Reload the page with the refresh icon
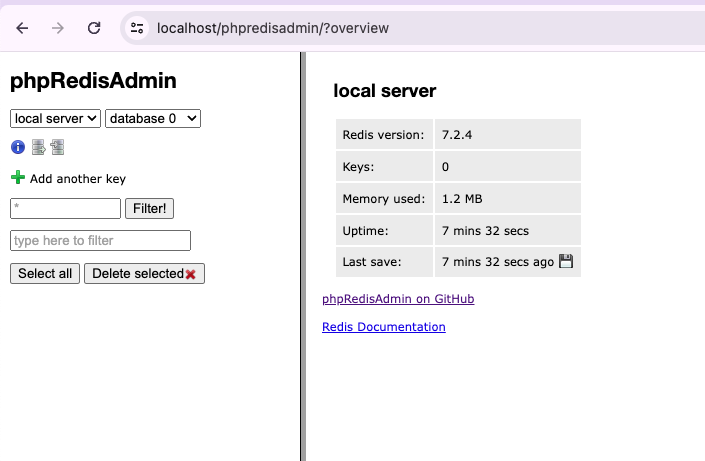The image size is (705, 461). point(94,28)
